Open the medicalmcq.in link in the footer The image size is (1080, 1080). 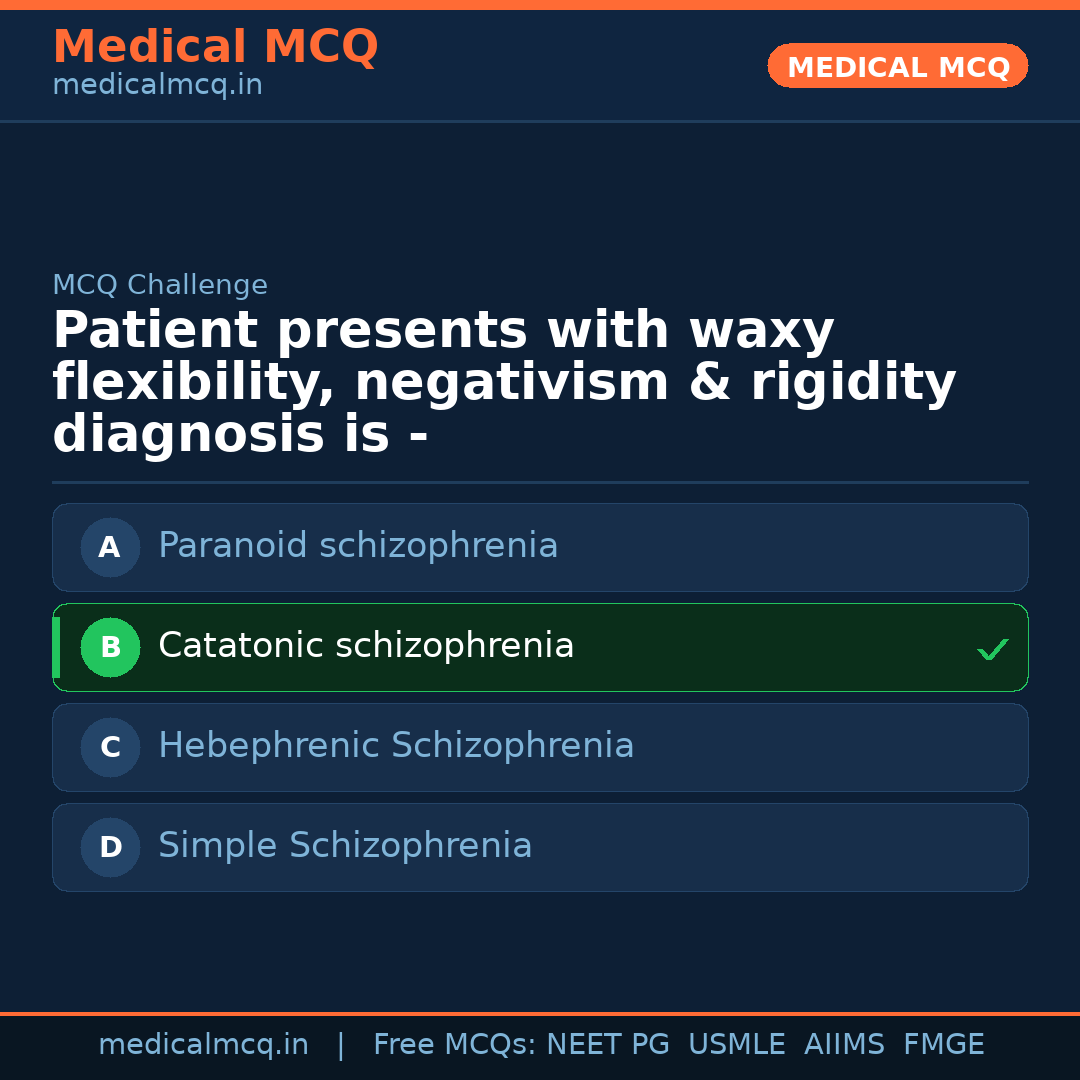click(x=203, y=1045)
